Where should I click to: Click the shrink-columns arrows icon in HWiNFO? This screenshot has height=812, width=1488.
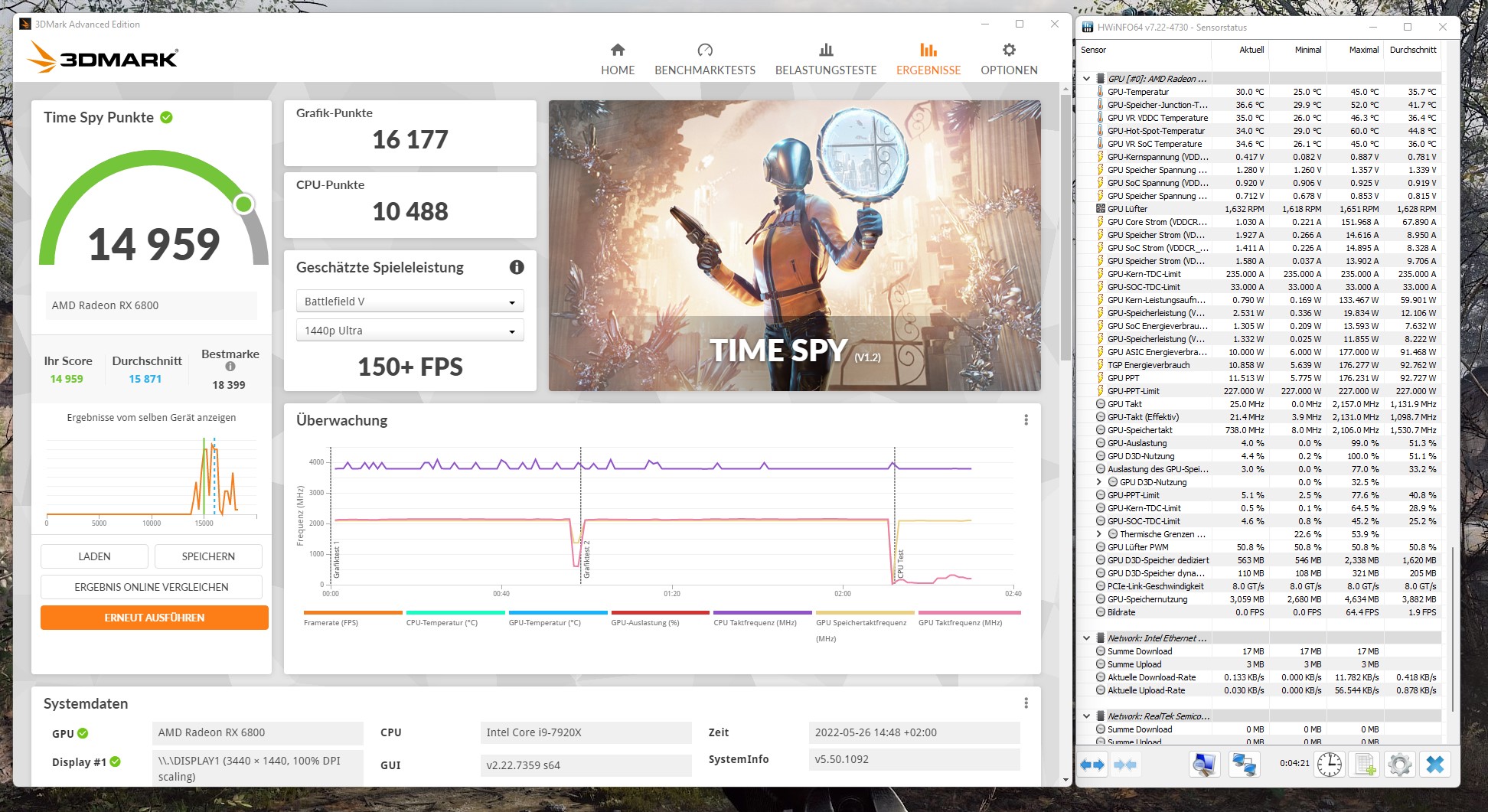1124,765
